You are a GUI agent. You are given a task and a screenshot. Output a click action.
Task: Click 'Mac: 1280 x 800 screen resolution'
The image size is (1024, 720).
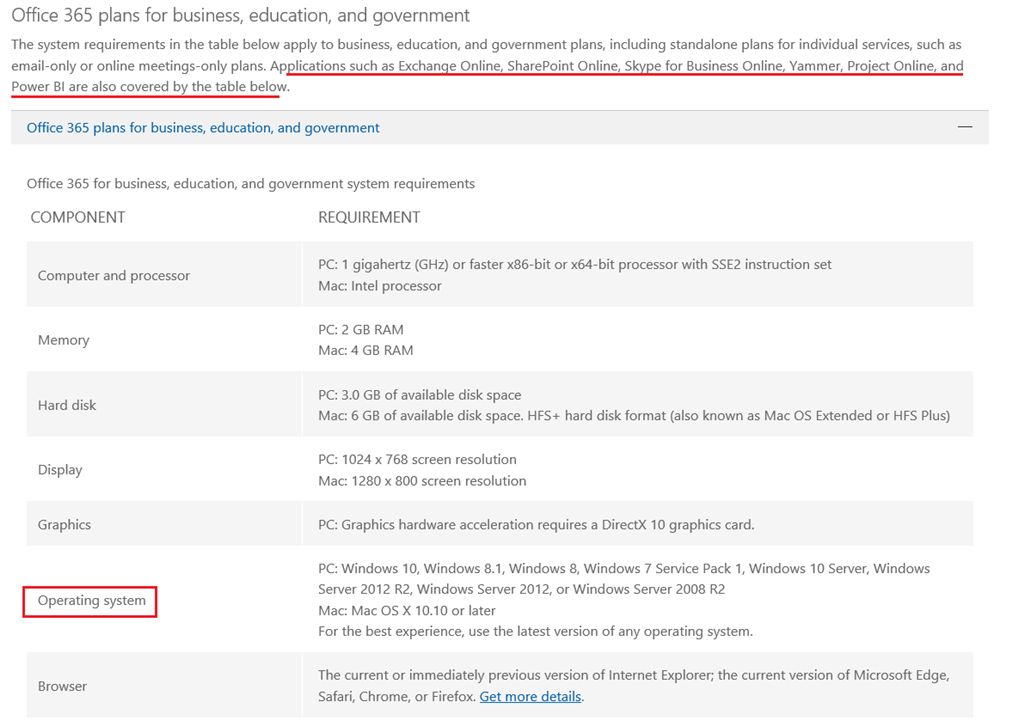(422, 481)
